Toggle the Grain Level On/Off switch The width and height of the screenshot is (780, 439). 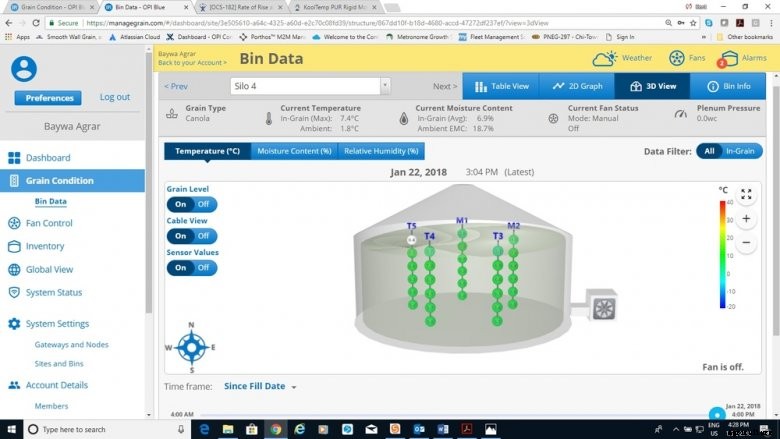pyautogui.click(x=191, y=204)
